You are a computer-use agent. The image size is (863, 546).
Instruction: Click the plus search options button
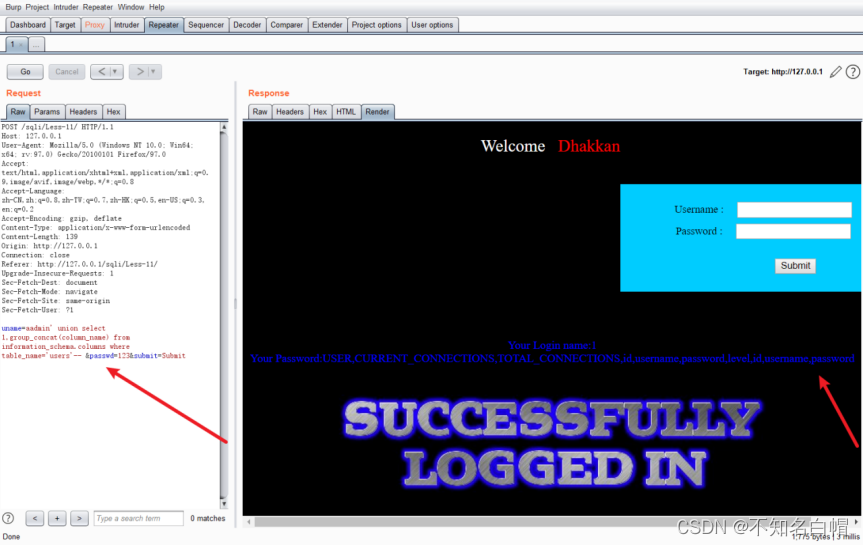pyautogui.click(x=57, y=518)
